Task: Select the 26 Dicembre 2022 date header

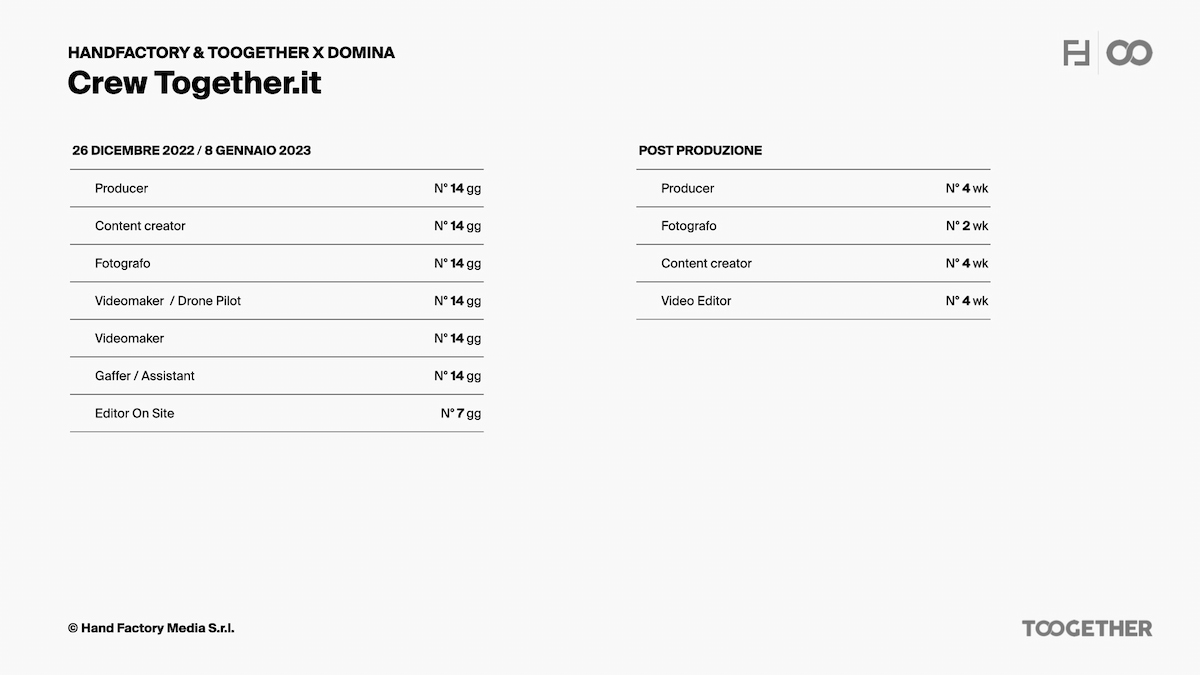Action: coord(191,150)
